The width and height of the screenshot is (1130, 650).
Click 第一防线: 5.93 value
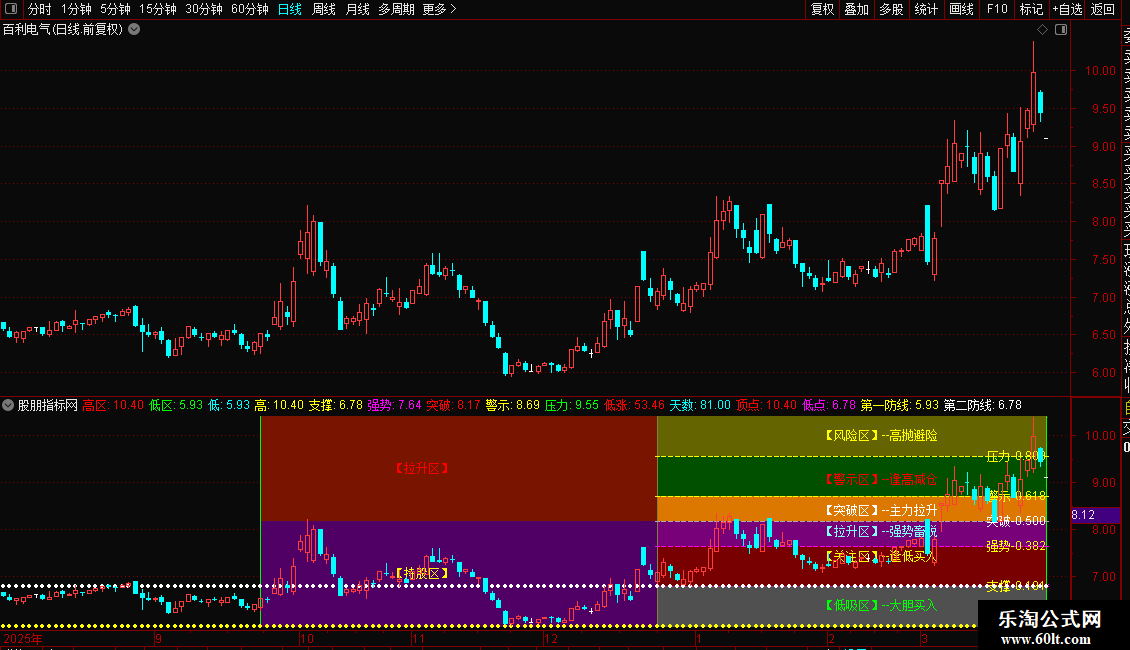[899, 405]
